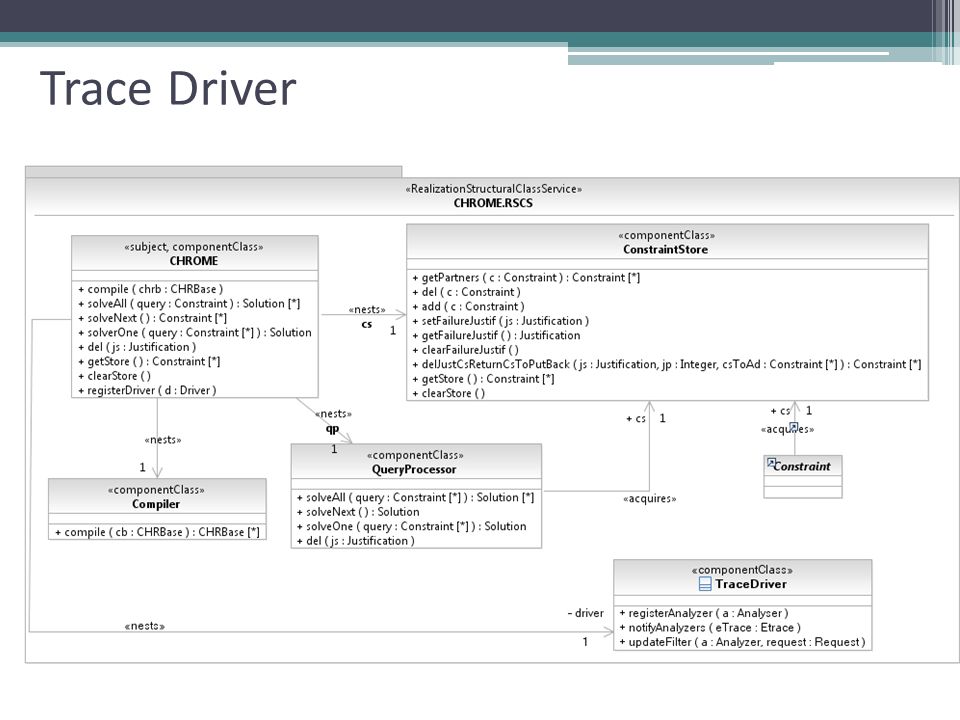The width and height of the screenshot is (960, 720).
Task: Click the Trace Driver slide title
Action: click(x=168, y=88)
